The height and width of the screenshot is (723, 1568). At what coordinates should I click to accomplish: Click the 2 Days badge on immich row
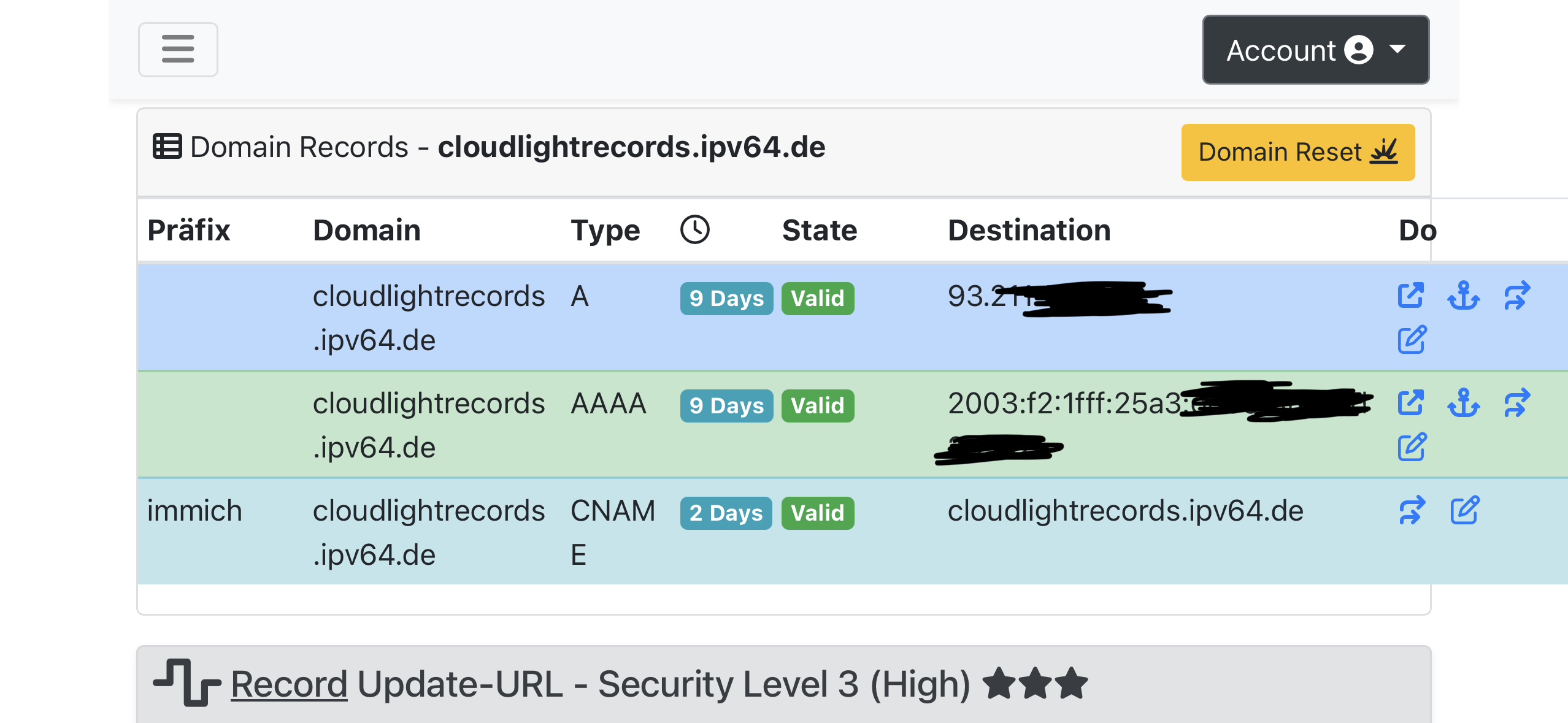point(725,513)
